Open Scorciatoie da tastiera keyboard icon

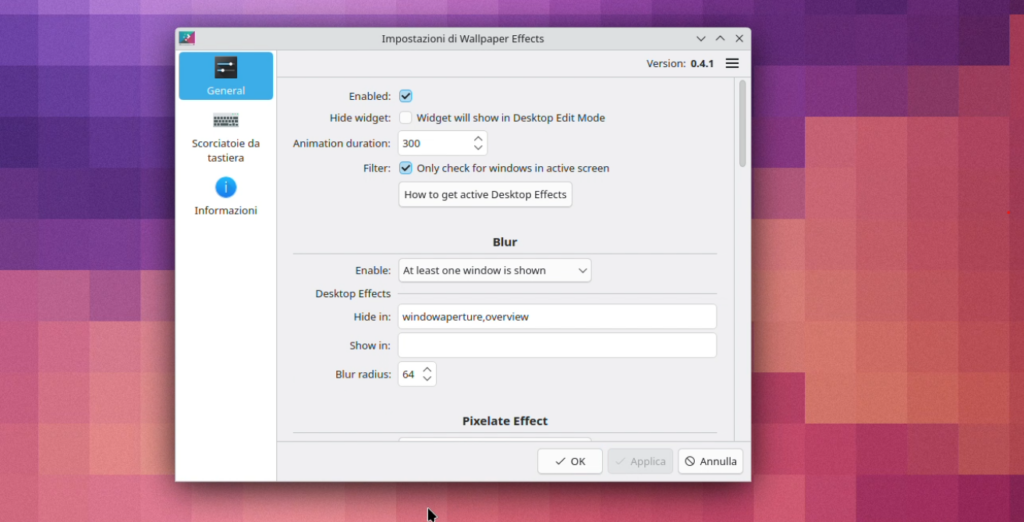click(x=226, y=120)
